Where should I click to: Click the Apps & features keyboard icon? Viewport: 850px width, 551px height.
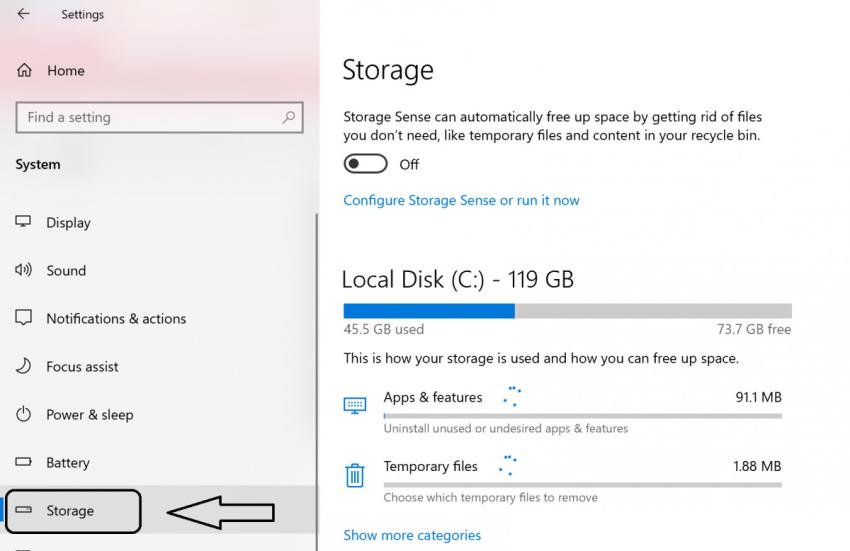click(x=355, y=405)
